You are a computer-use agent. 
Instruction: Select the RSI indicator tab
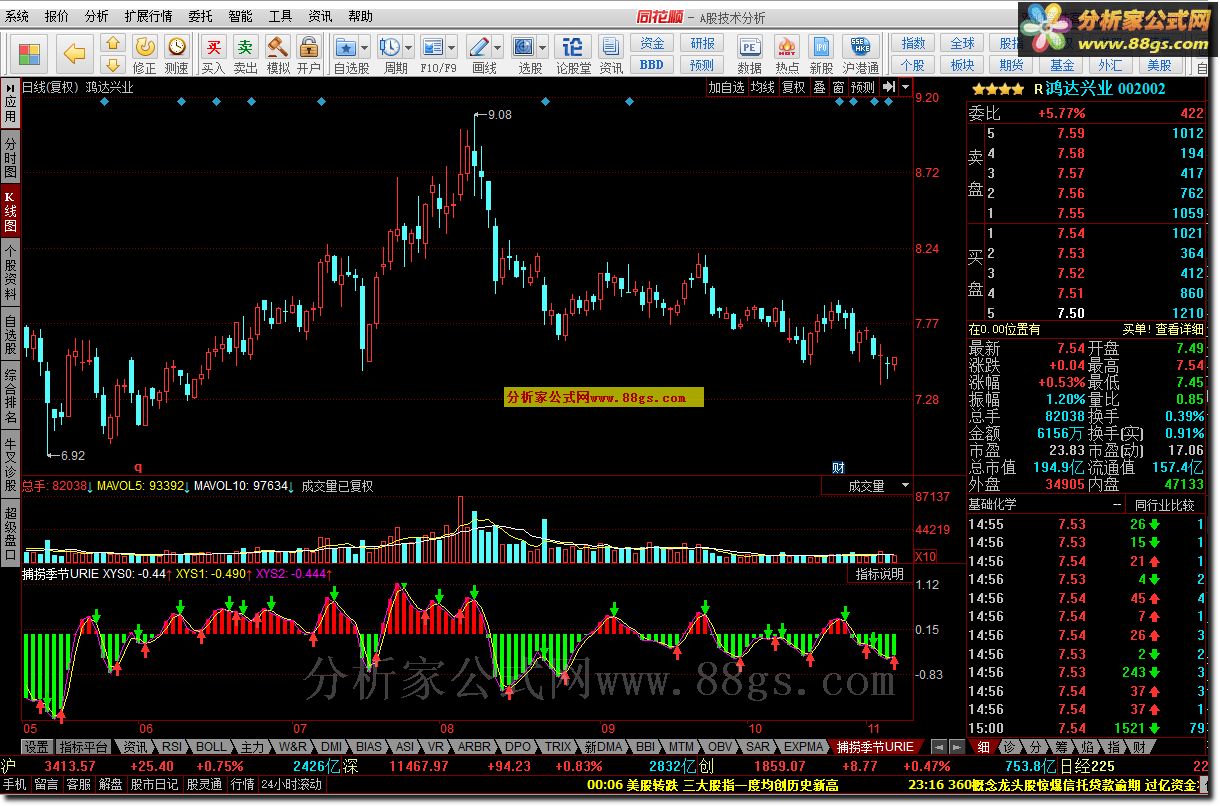coord(173,747)
